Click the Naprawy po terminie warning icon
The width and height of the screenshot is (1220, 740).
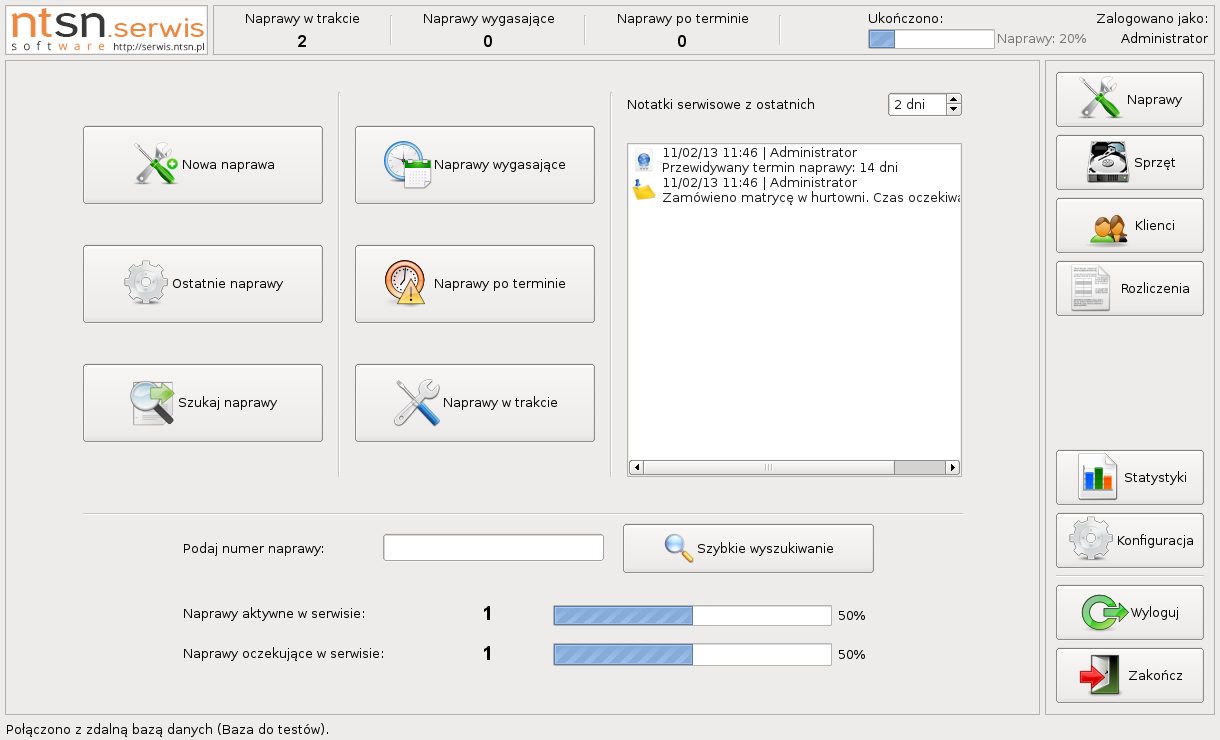point(405,283)
